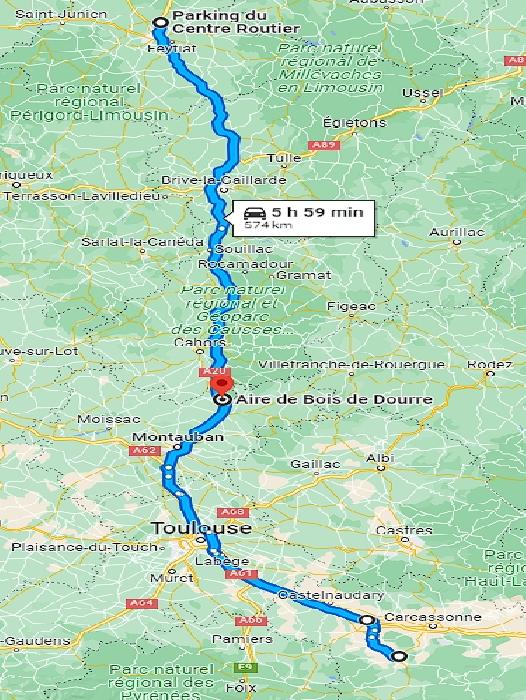The image size is (526, 700).
Task: Click the Carcassonne city label
Action: 433,617
